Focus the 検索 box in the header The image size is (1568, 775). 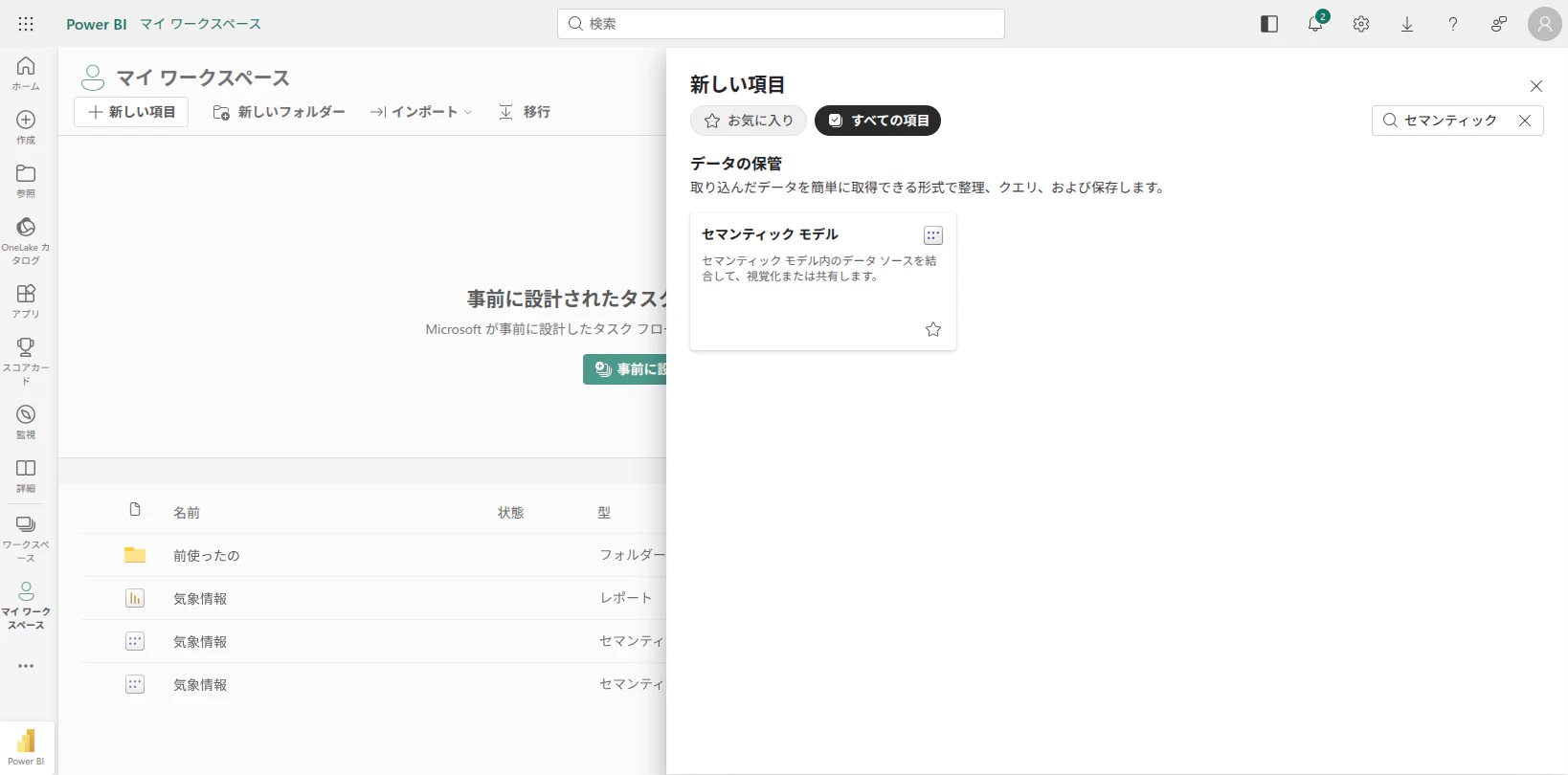(x=781, y=24)
